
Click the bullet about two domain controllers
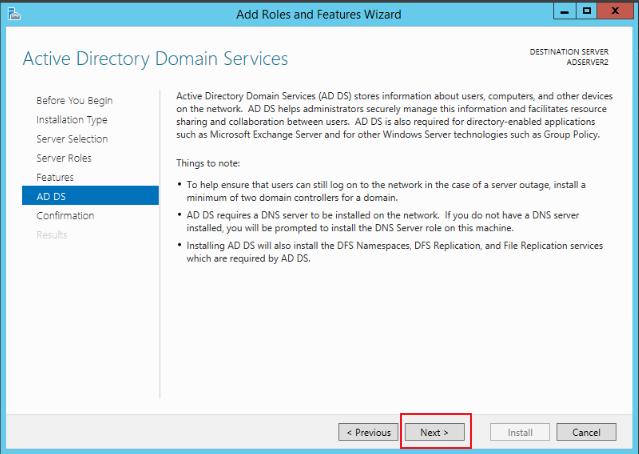click(x=386, y=191)
